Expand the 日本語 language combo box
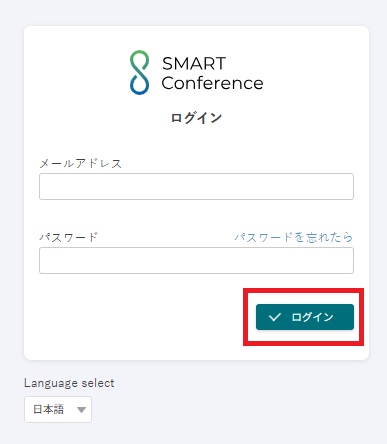 (x=58, y=409)
